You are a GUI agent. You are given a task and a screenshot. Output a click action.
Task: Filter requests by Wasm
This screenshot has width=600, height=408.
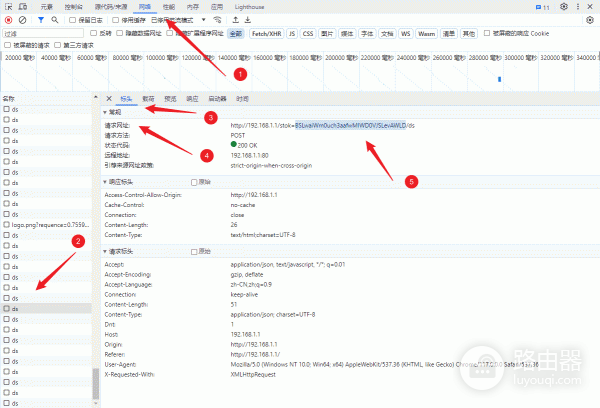click(x=426, y=34)
